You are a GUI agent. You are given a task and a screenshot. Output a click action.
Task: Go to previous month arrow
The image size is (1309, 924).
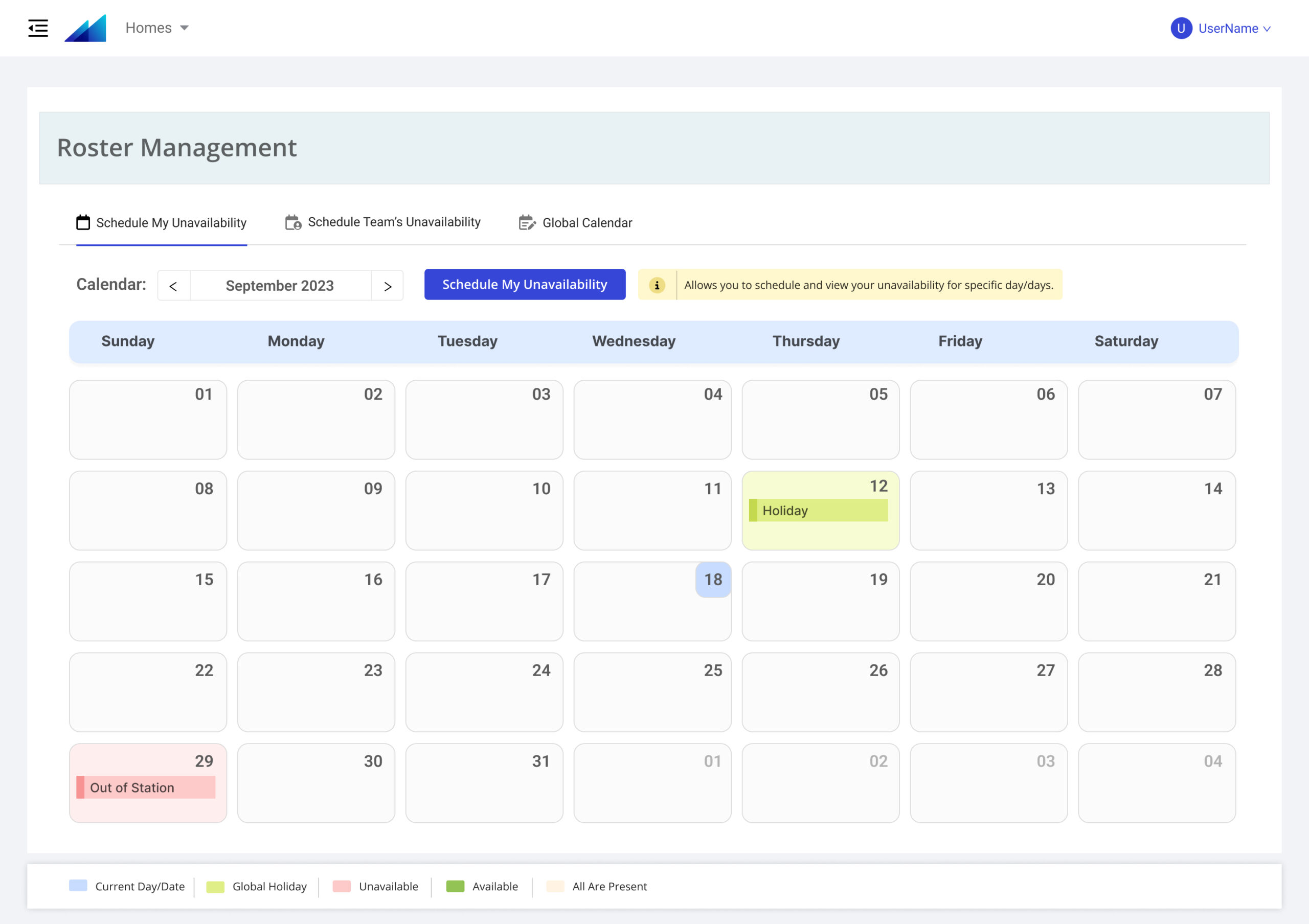173,286
